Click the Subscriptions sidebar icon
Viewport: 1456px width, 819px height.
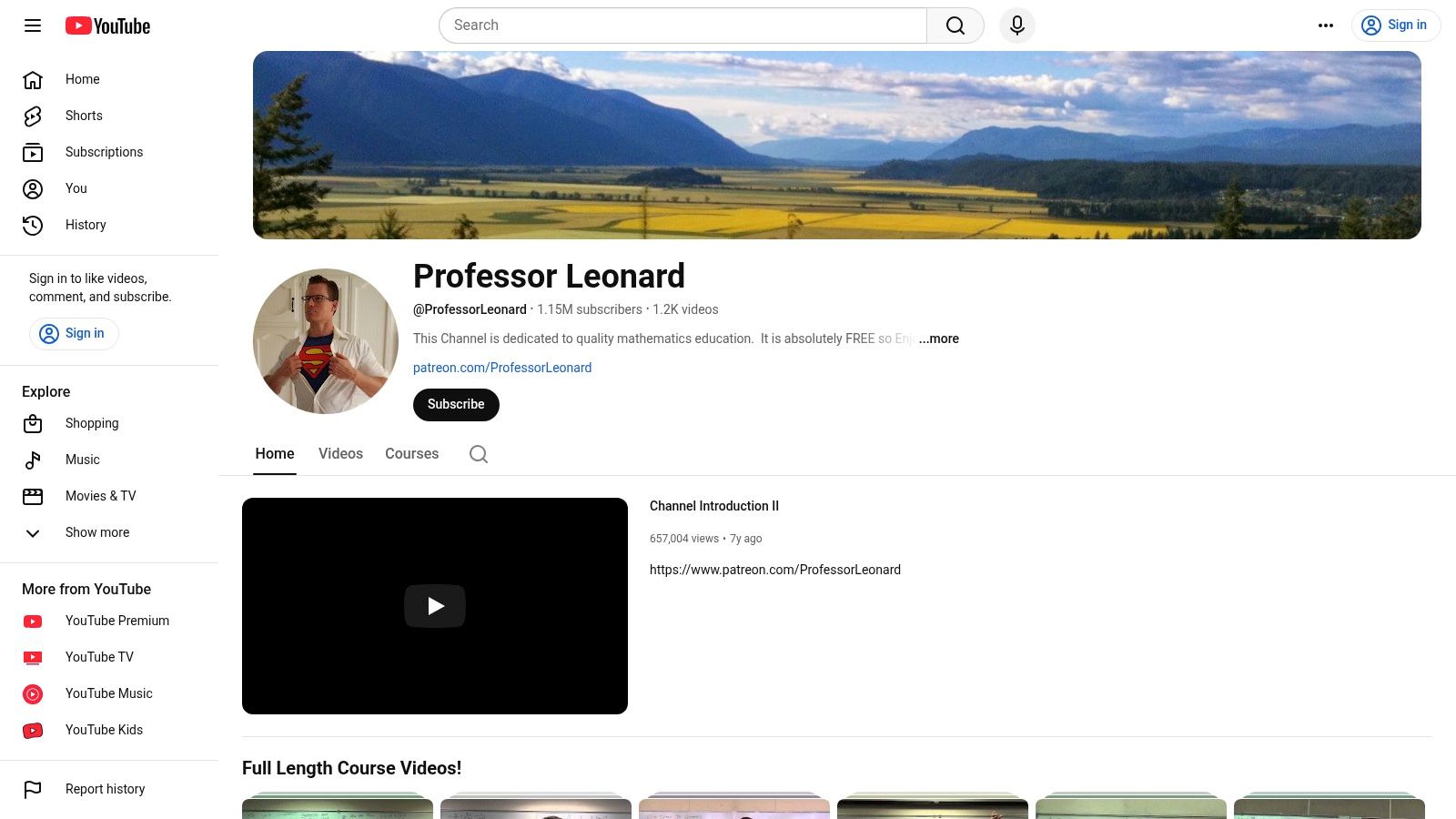click(33, 153)
